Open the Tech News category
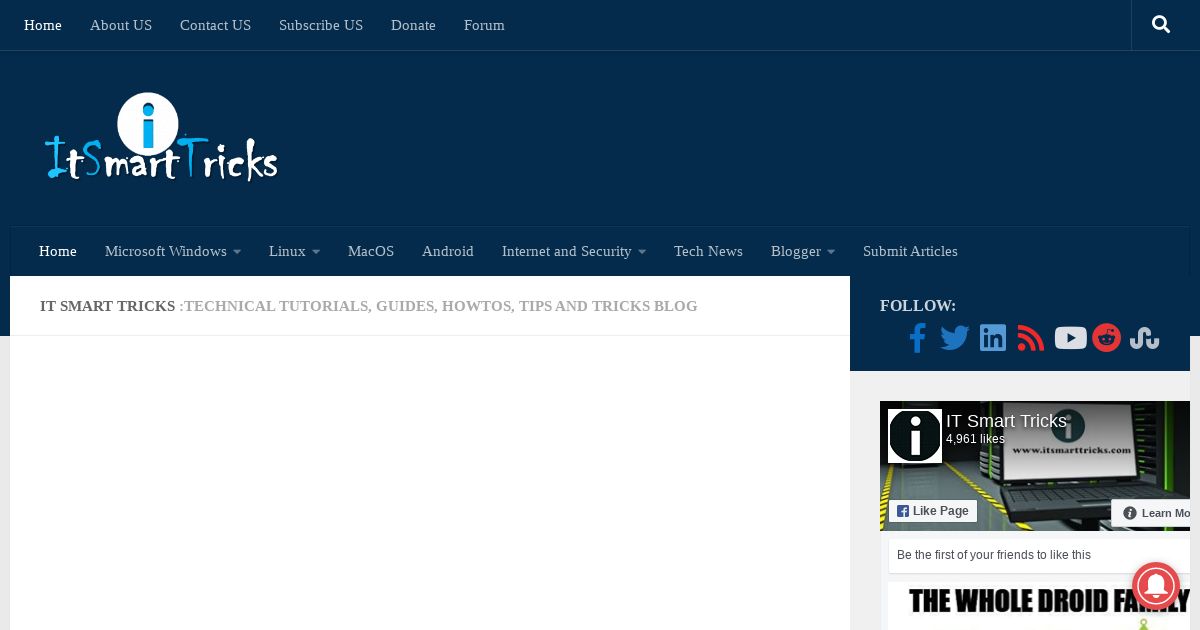Image resolution: width=1200 pixels, height=630 pixels. pos(708,251)
